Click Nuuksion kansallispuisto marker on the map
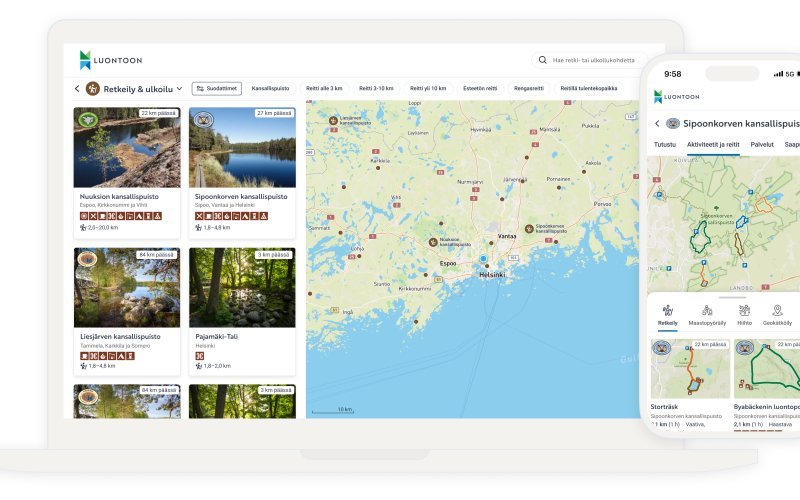800x500 pixels. point(433,240)
